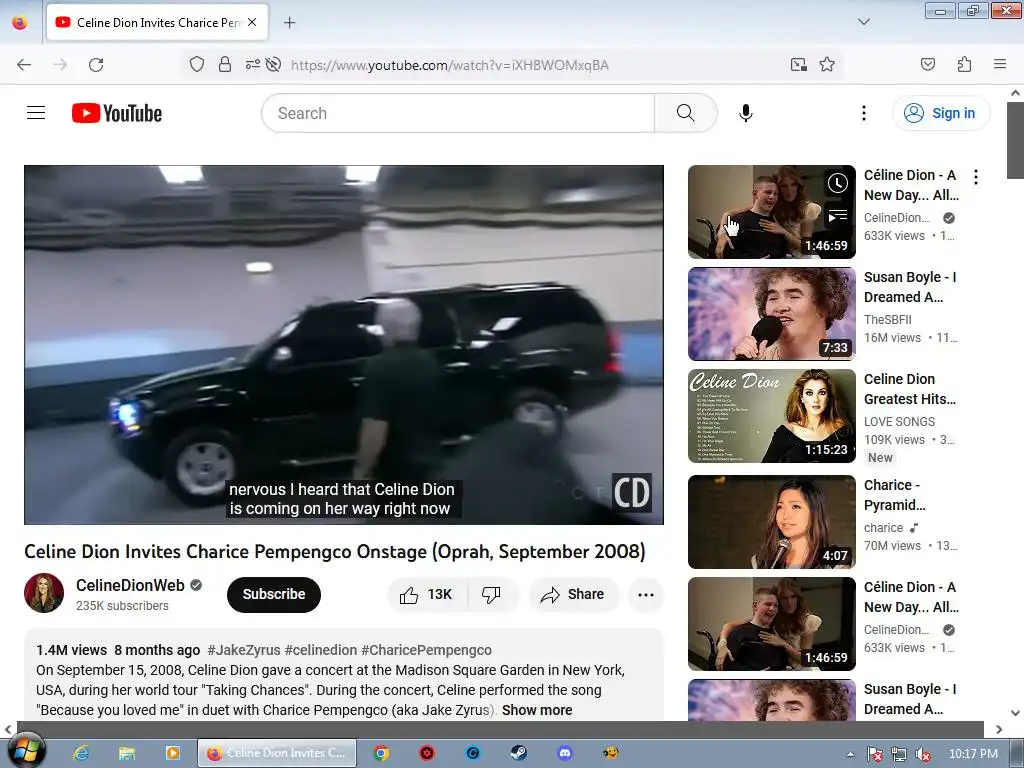
Task: Open a new browser tab
Action: [290, 23]
